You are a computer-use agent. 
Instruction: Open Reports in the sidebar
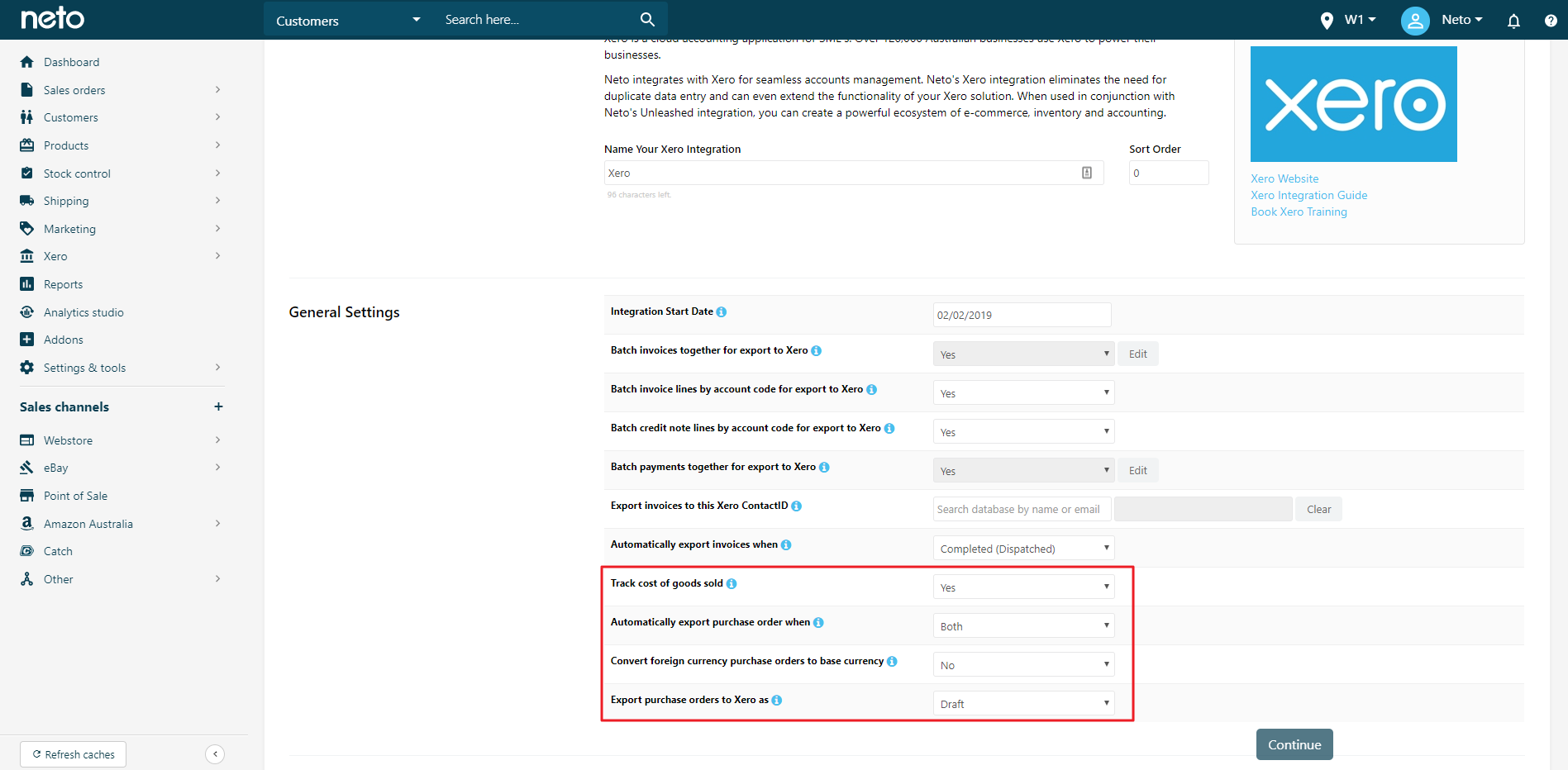[x=63, y=284]
